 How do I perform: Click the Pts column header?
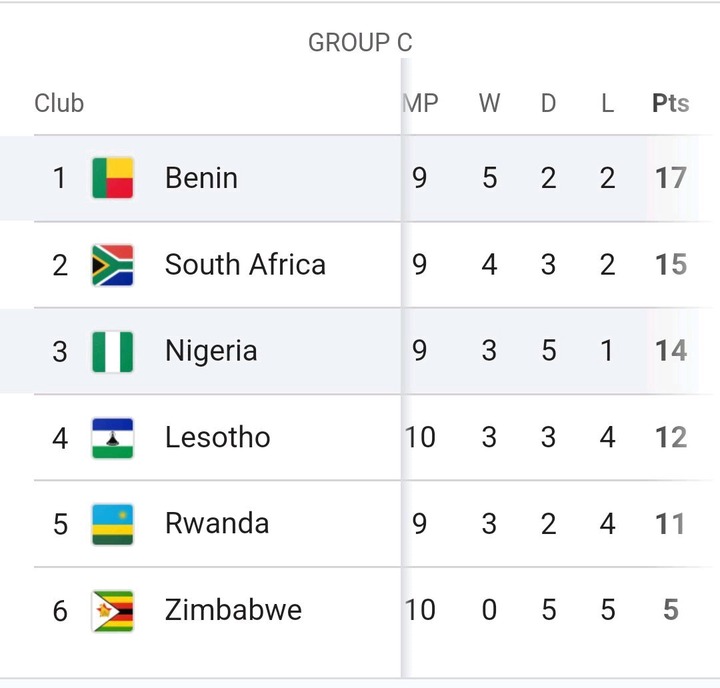coord(670,103)
